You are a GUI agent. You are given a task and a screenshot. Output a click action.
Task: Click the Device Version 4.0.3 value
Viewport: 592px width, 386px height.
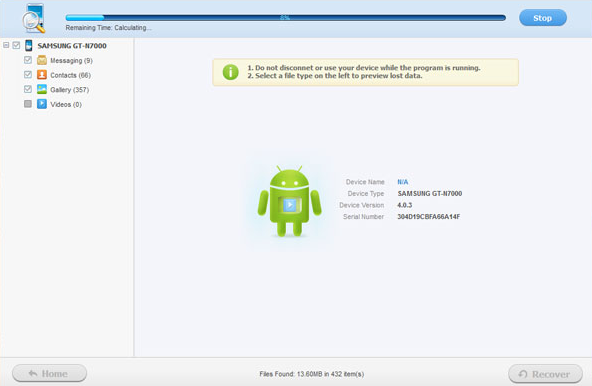[x=404, y=205]
